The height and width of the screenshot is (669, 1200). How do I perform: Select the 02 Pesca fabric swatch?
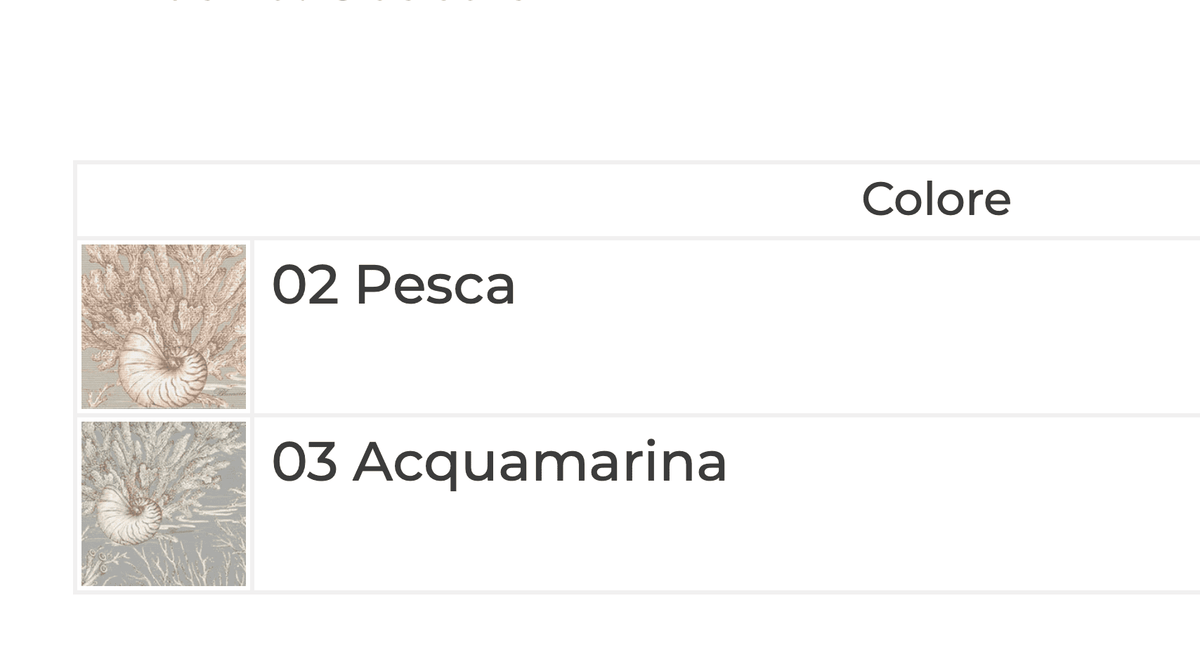pos(164,327)
